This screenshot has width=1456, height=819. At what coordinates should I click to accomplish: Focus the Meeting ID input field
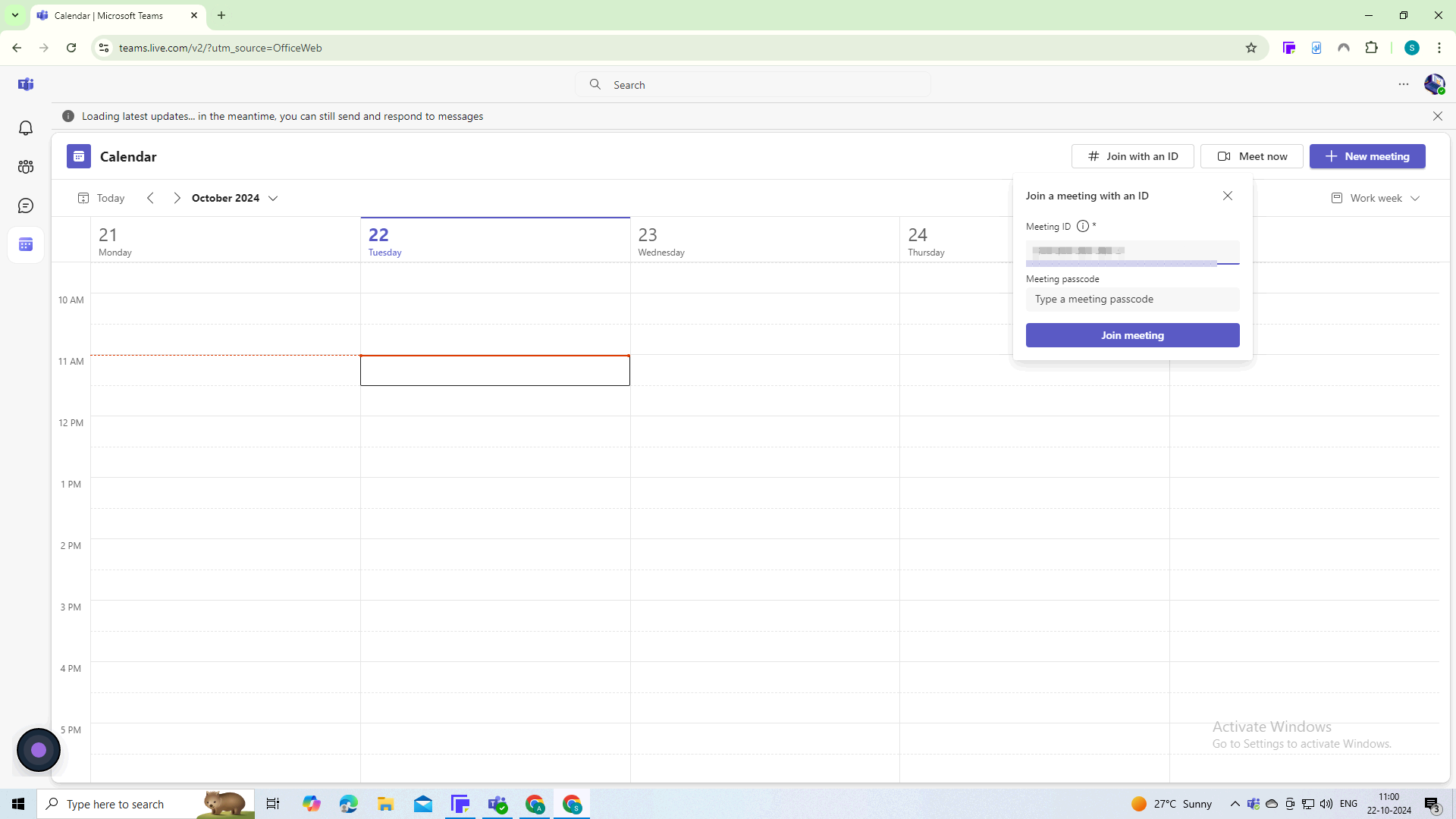click(x=1132, y=253)
